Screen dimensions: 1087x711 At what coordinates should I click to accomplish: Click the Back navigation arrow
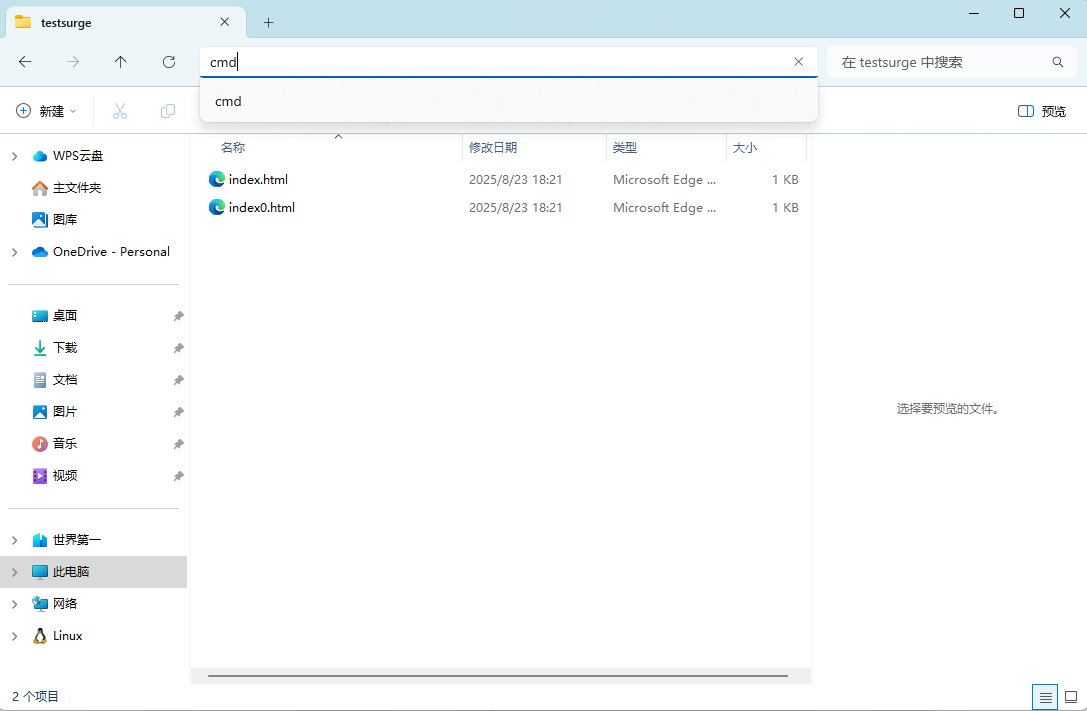point(25,62)
